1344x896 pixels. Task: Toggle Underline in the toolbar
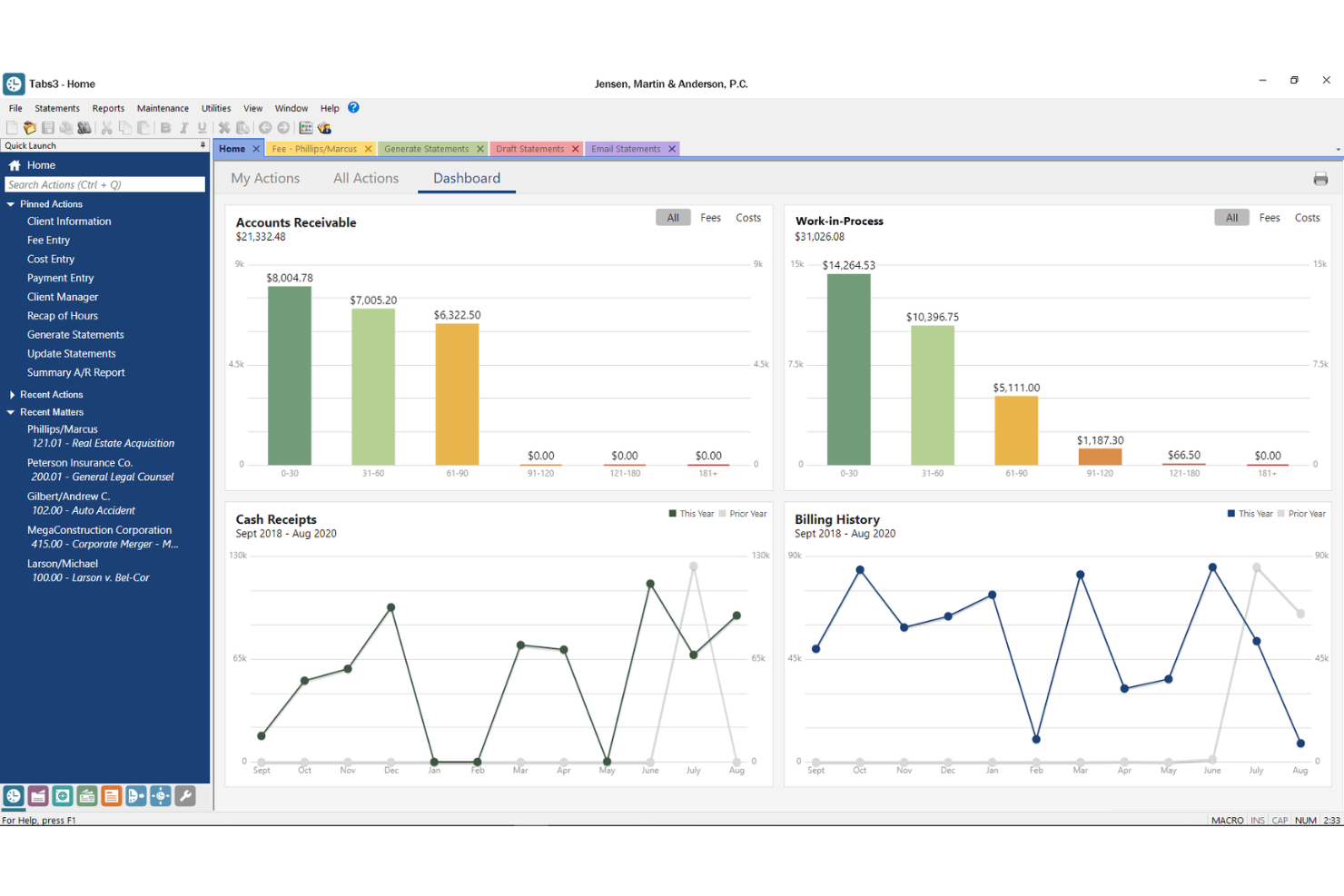tap(202, 128)
